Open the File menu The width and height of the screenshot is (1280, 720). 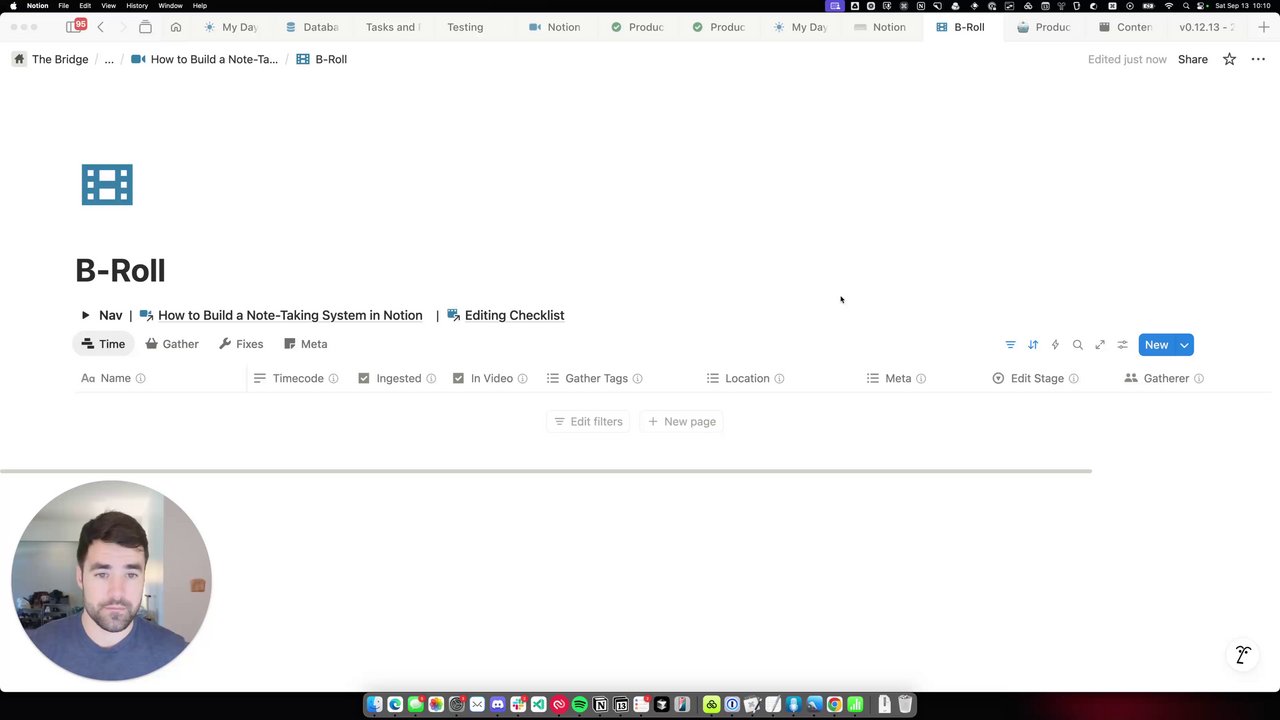(63, 6)
